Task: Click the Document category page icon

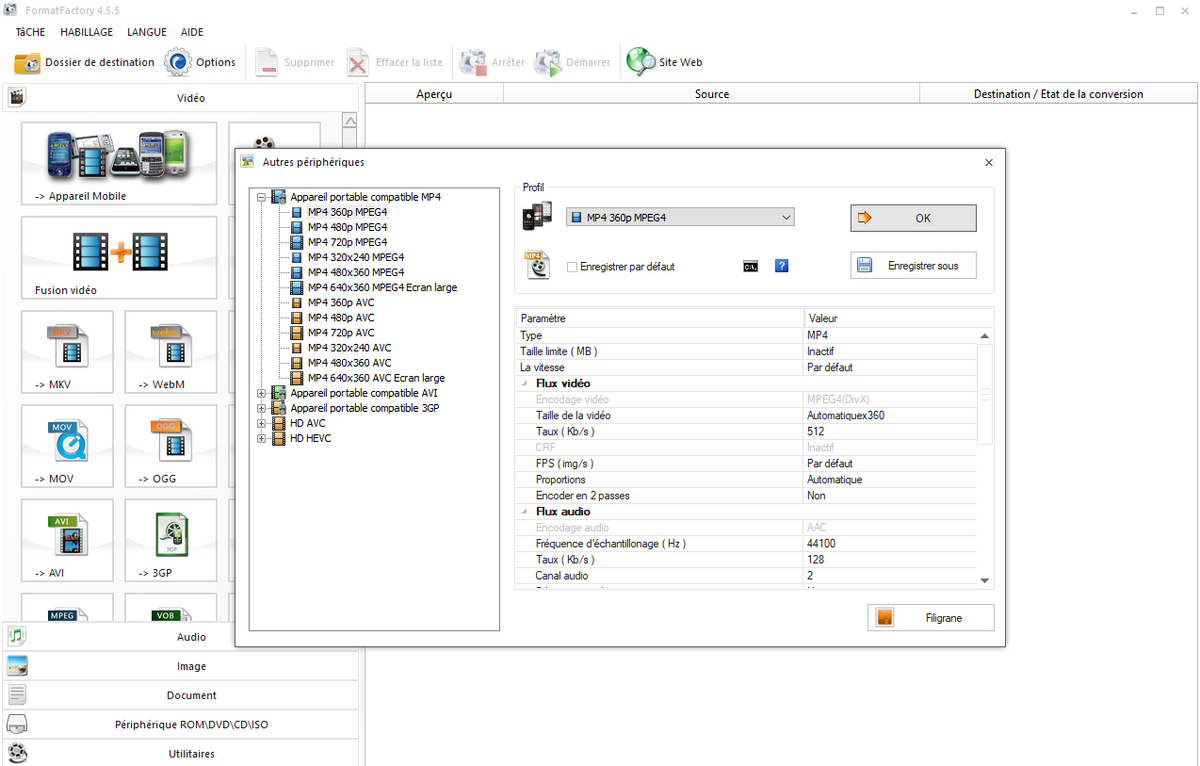Action: tap(17, 694)
